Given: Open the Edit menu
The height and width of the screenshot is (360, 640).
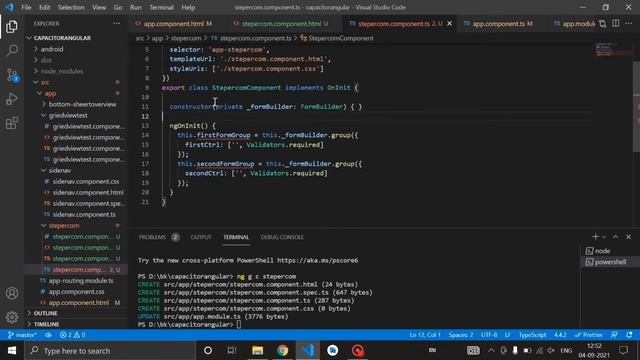Looking at the screenshot, I should coord(44,7).
